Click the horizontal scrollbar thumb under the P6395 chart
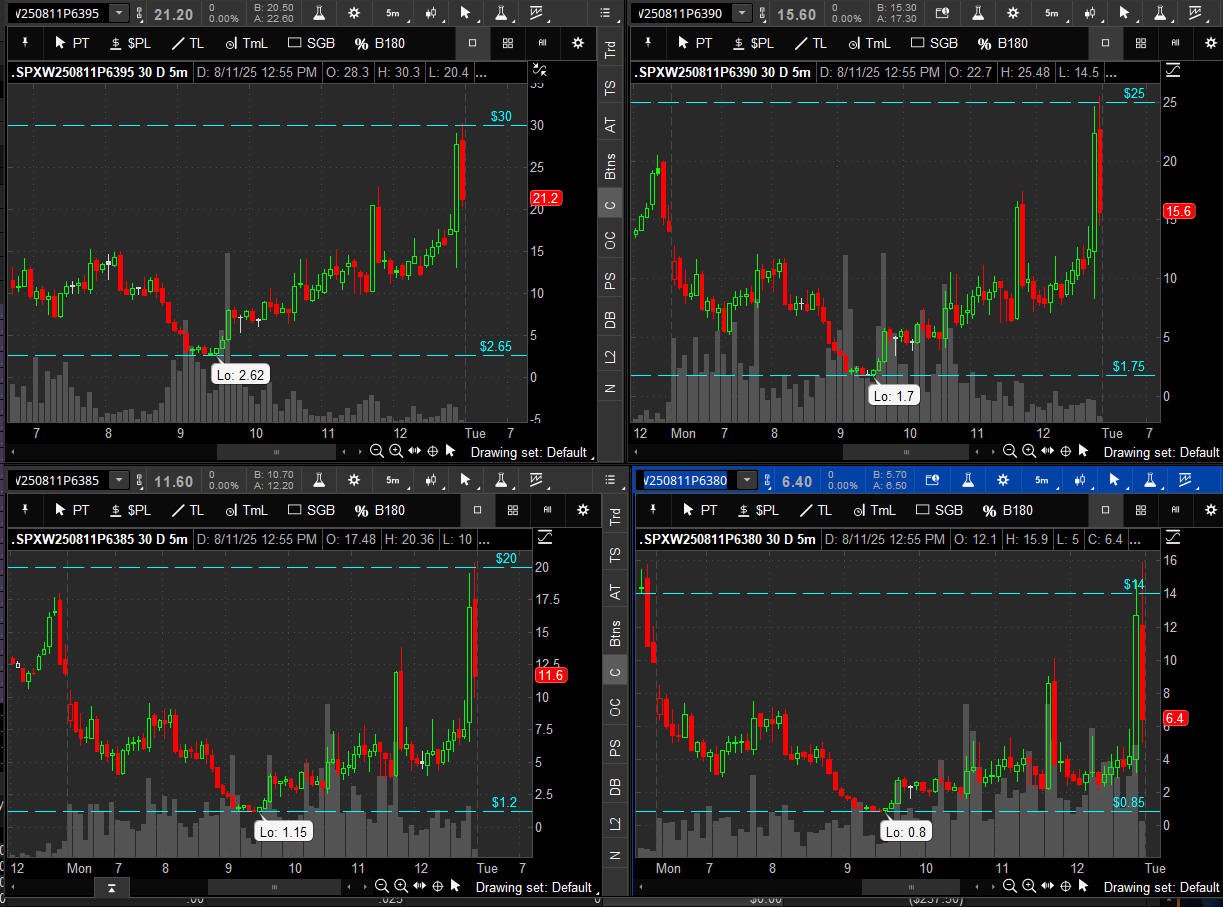The width and height of the screenshot is (1223, 907). coord(274,451)
